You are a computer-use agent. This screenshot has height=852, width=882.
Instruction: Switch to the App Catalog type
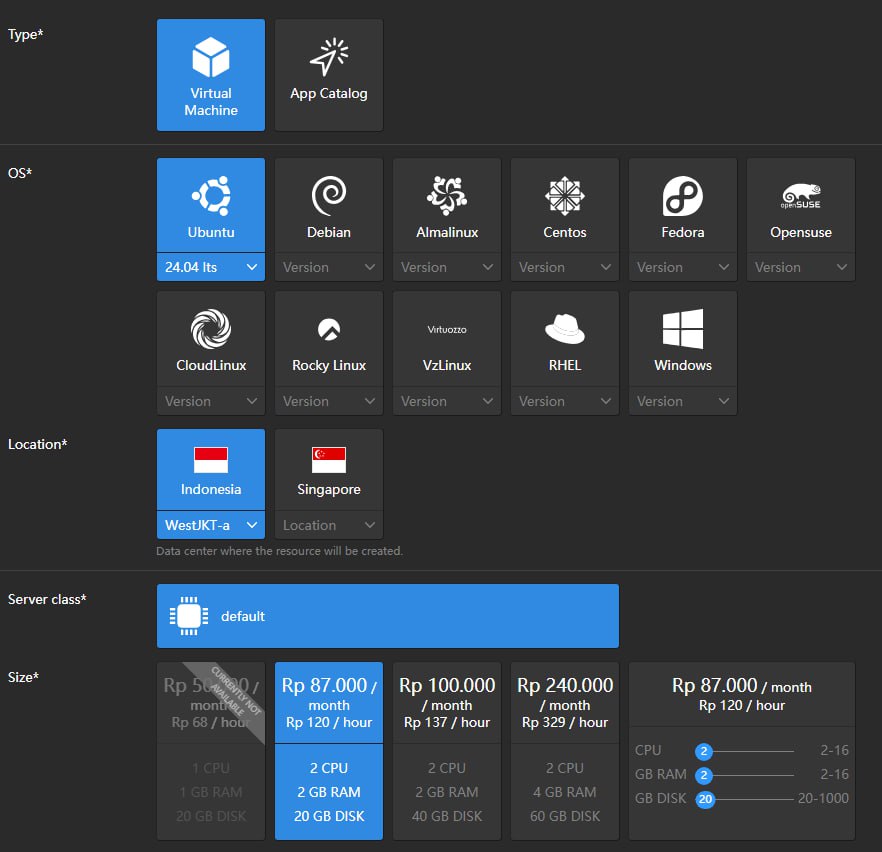(x=329, y=75)
